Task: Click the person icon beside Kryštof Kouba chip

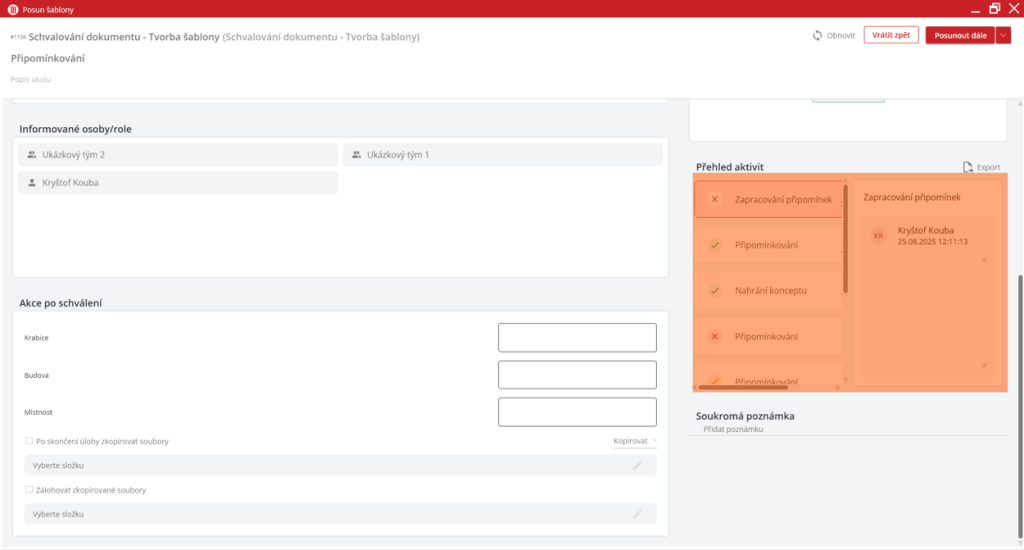Action: click(31, 183)
